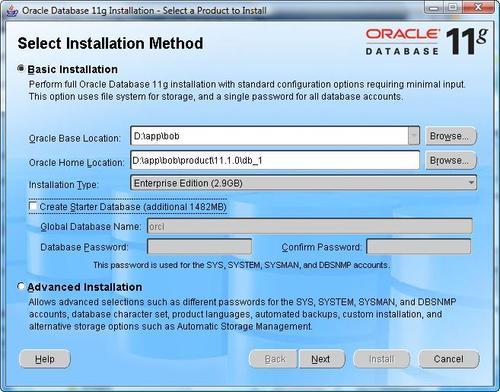Open Help for the installer
This screenshot has height=392, width=500.
[45, 359]
